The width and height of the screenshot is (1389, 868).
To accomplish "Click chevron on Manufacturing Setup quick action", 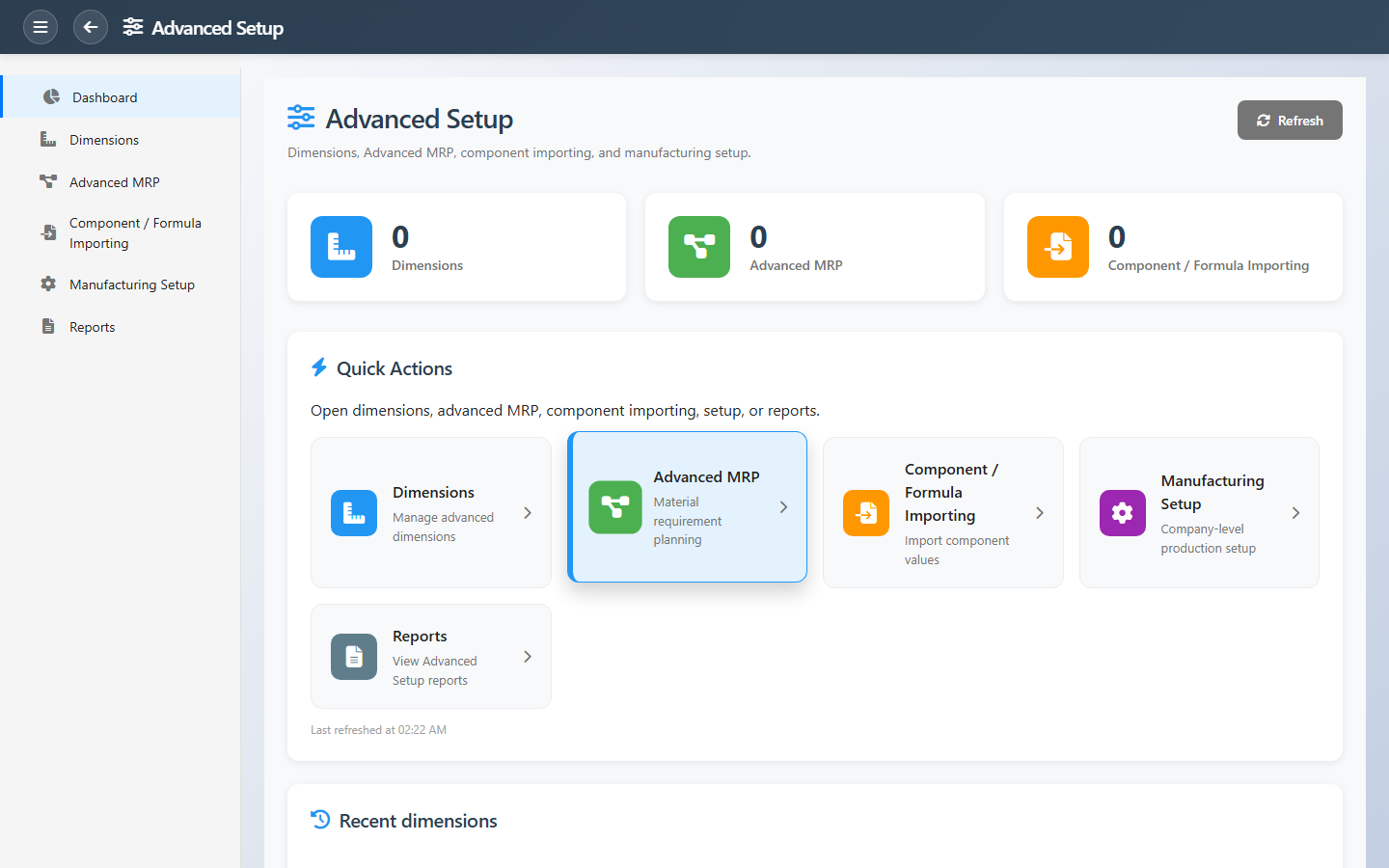I will pyautogui.click(x=1295, y=513).
